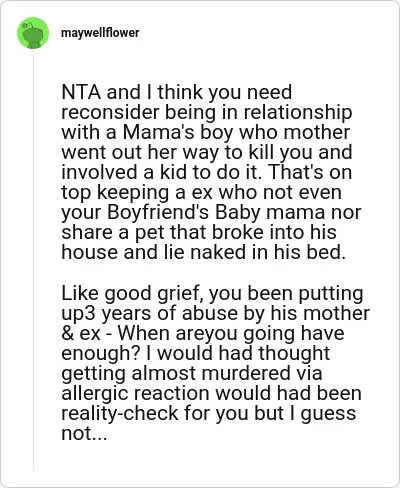The height and width of the screenshot is (488, 400).
Task: Click the ampersand before "ex"
Action: [x=67, y=333]
